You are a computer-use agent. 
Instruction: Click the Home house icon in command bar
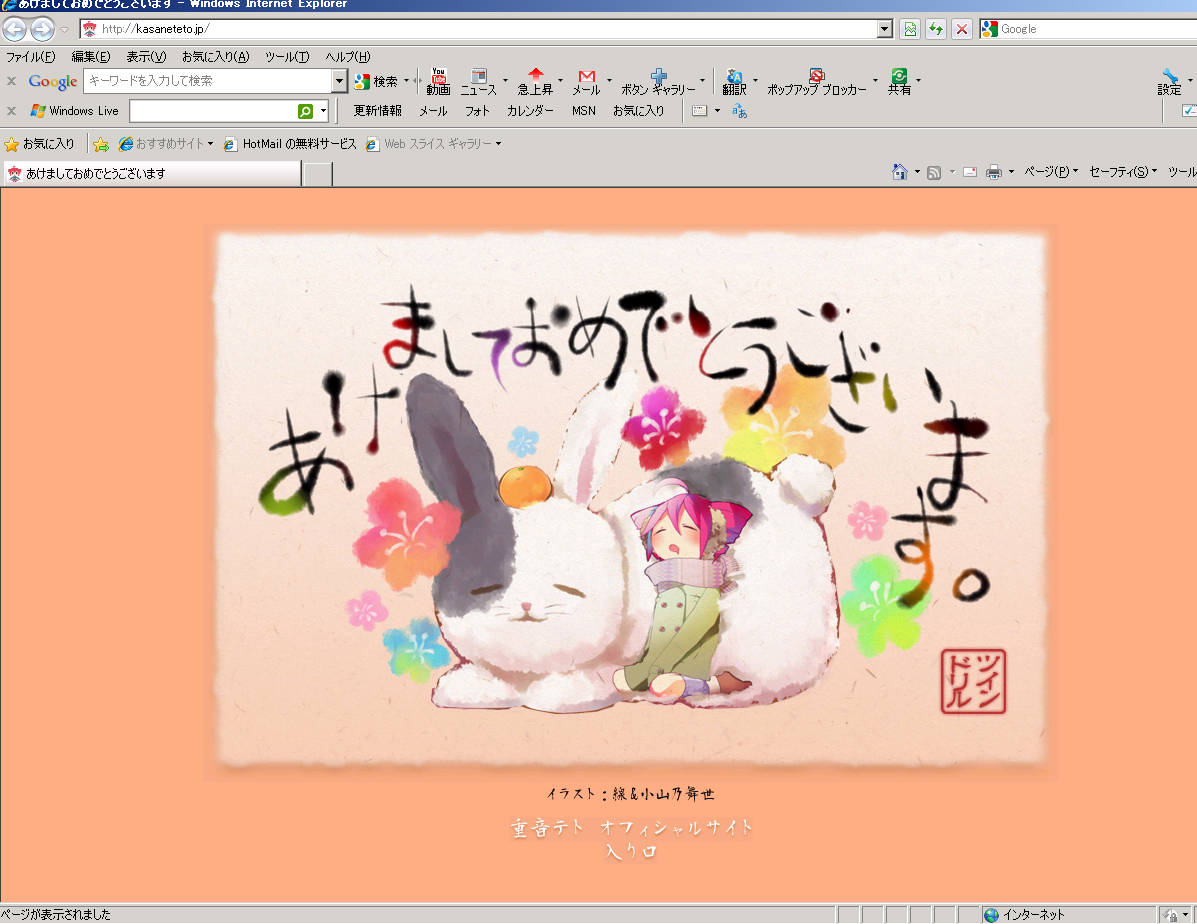[900, 172]
